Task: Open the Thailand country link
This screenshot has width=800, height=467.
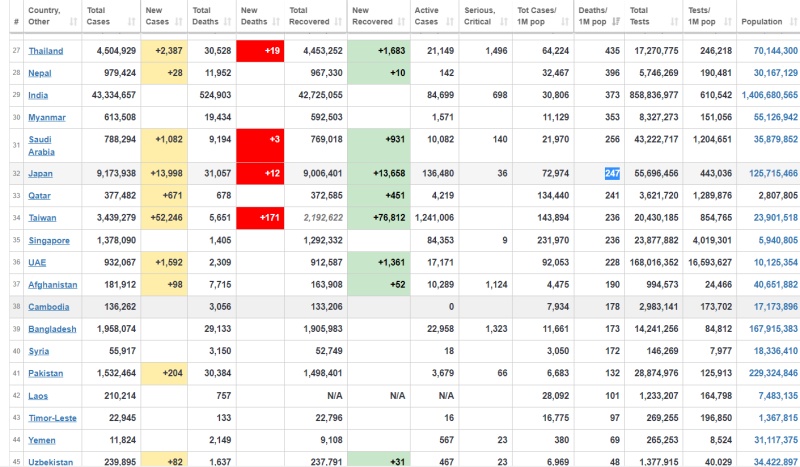Action: 47,51
